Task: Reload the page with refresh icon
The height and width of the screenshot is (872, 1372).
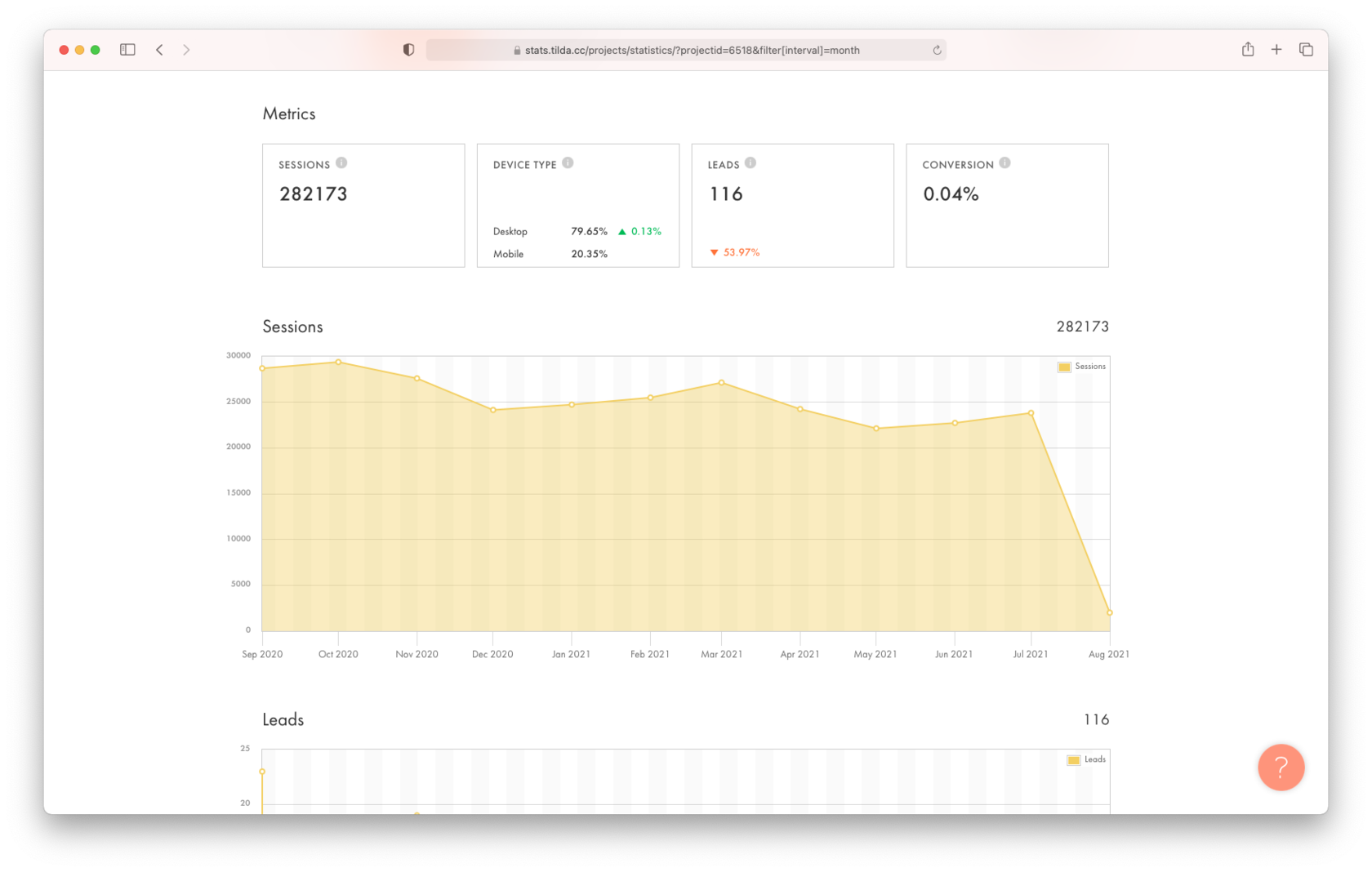Action: tap(937, 50)
